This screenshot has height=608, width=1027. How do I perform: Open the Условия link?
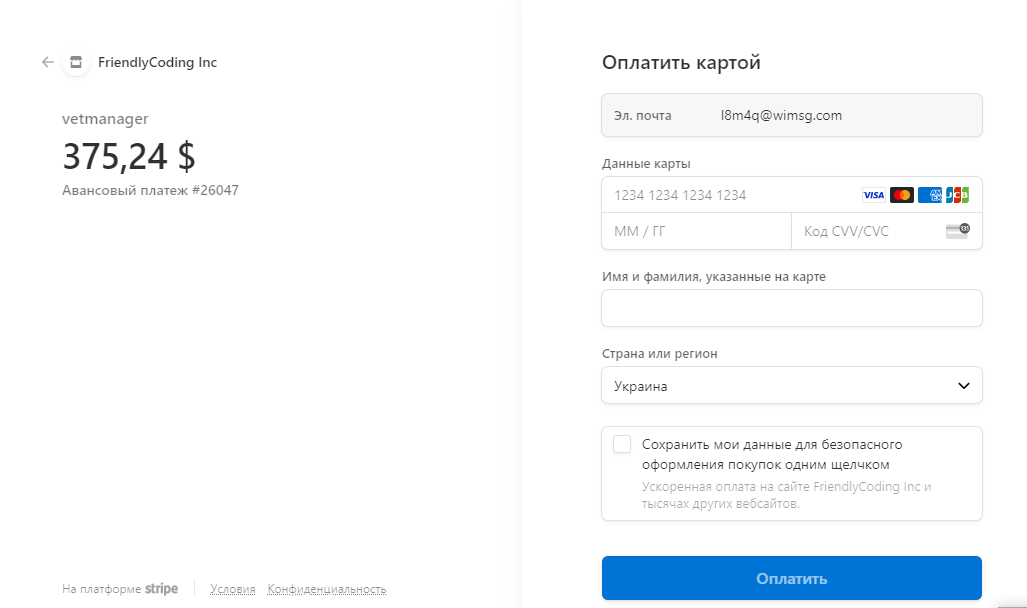pos(233,589)
